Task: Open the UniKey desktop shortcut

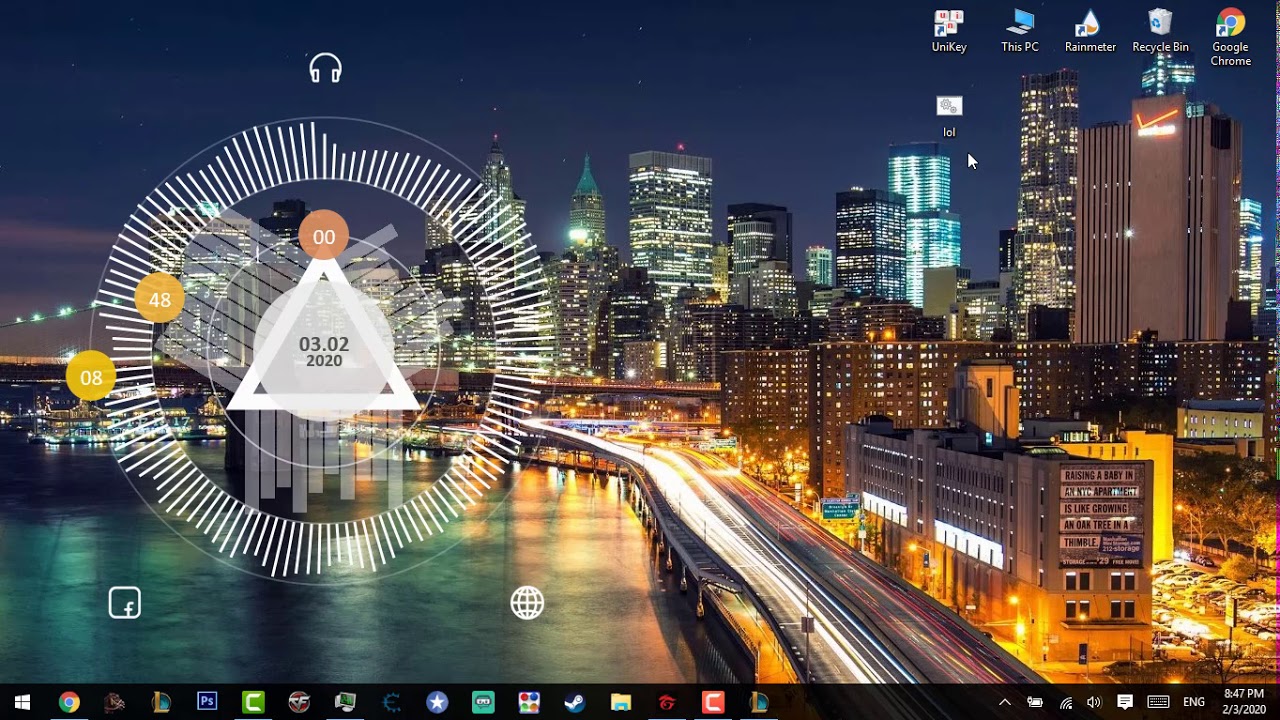Action: point(948,31)
